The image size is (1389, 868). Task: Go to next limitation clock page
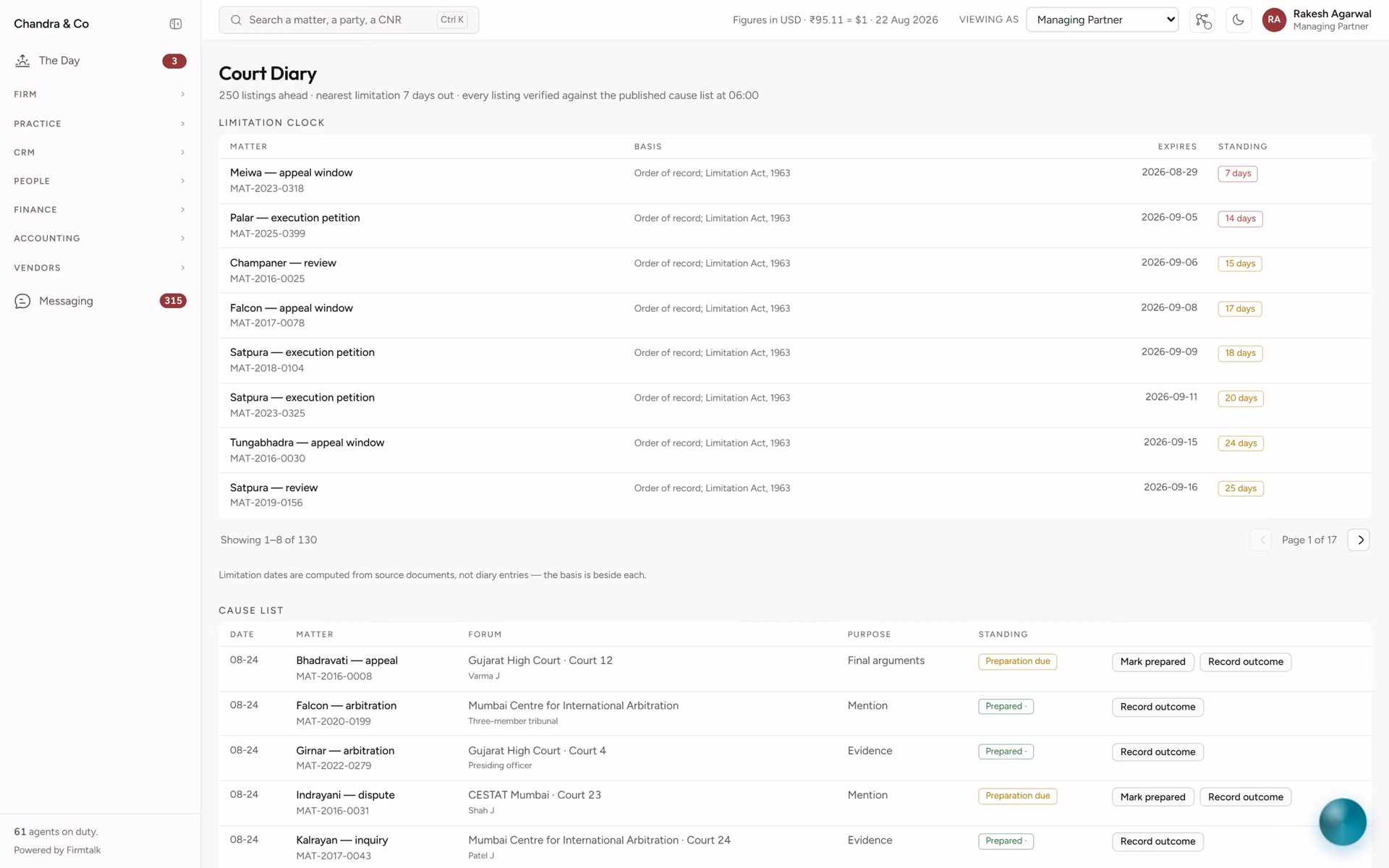point(1359,540)
